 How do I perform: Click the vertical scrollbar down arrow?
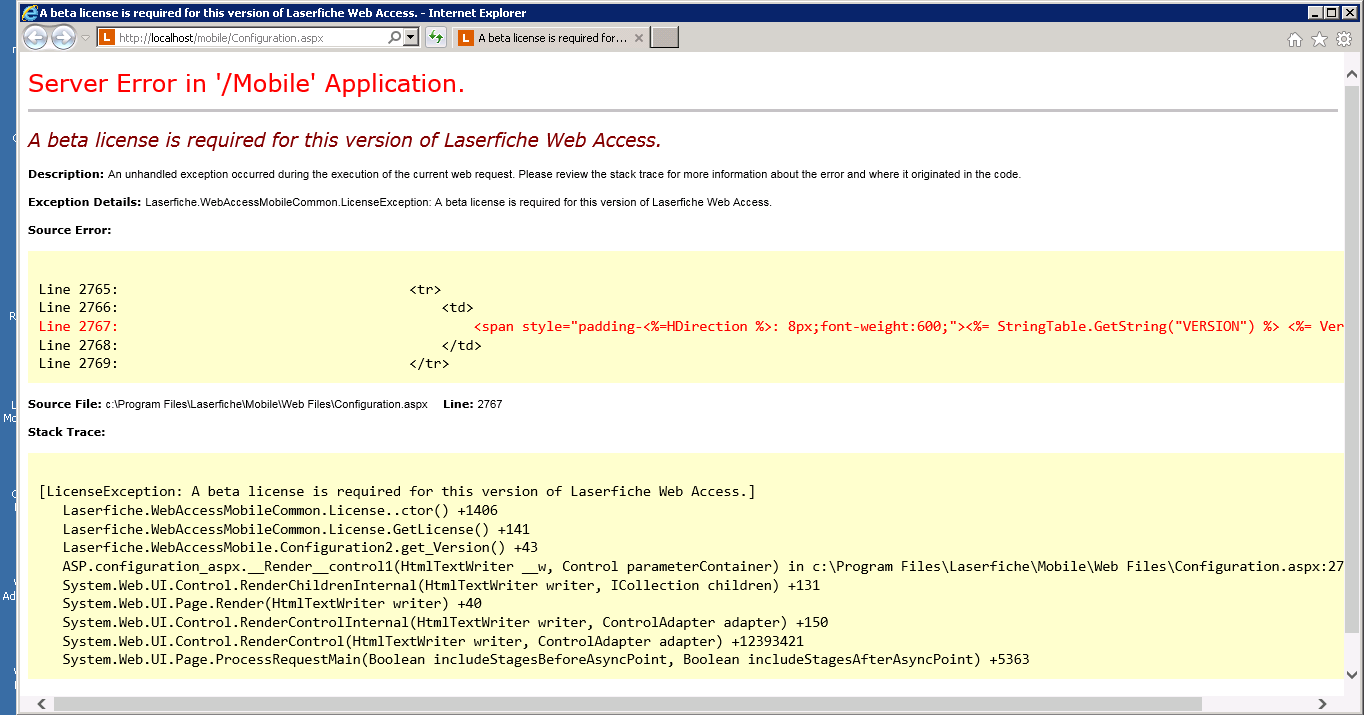(1352, 673)
